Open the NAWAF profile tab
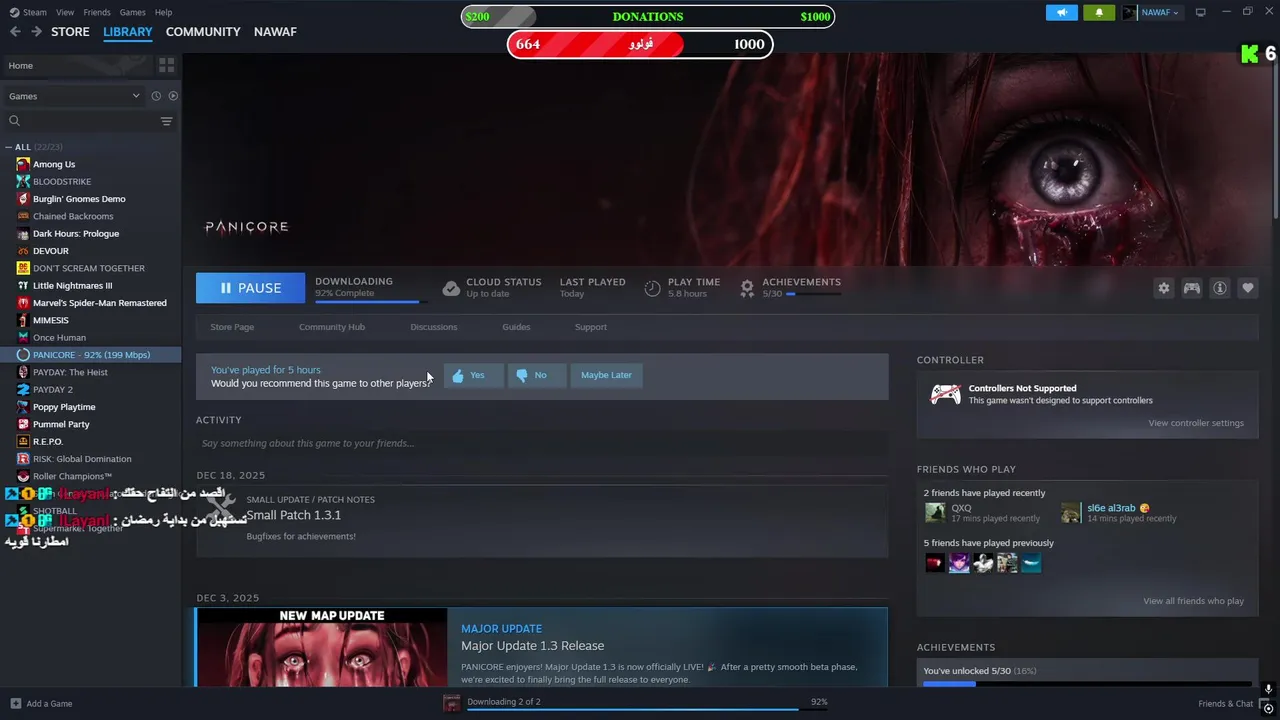This screenshot has height=720, width=1280. pyautogui.click(x=275, y=32)
